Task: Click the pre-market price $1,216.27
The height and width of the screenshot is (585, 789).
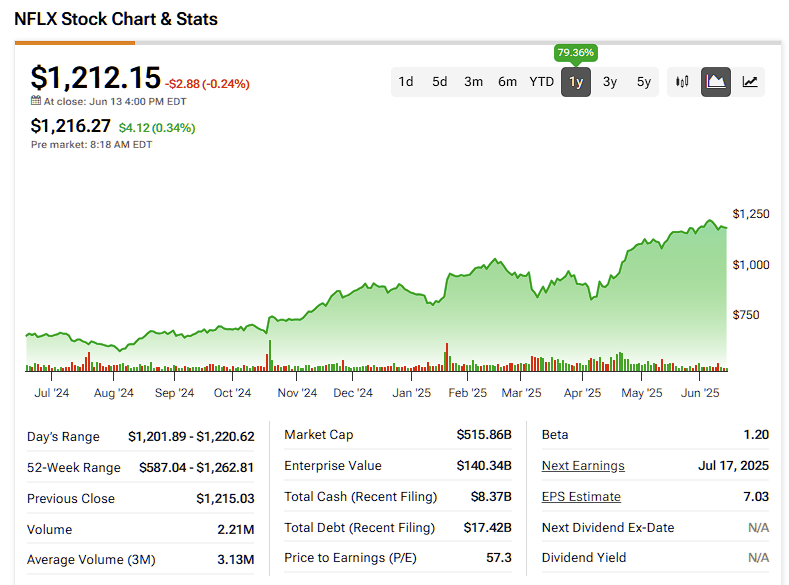Action: 70,126
